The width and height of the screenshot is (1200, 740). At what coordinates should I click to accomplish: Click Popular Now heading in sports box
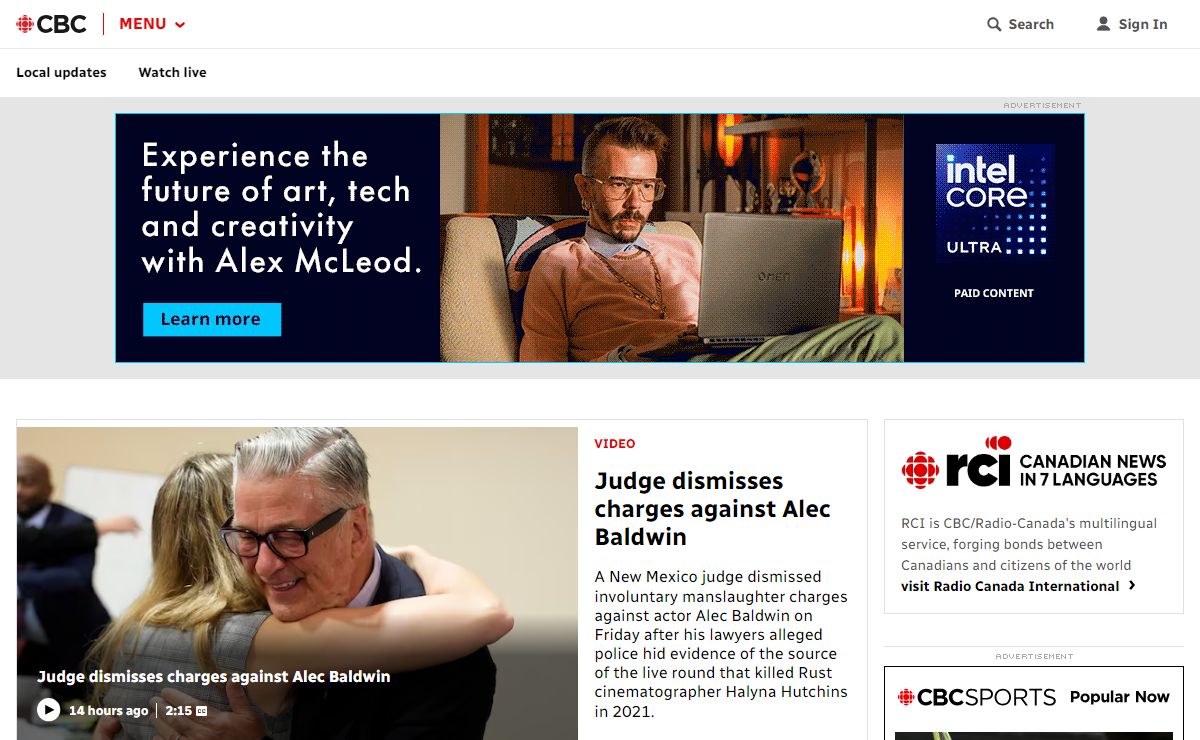pos(1120,697)
